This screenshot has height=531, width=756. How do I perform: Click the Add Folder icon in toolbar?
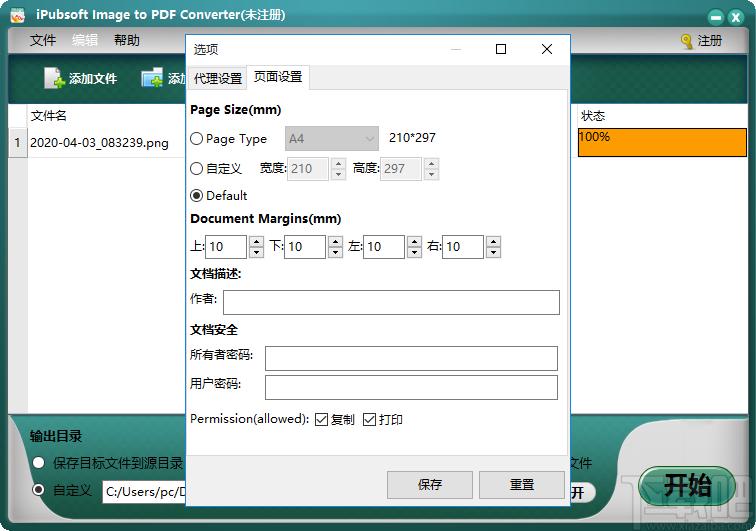pos(152,78)
